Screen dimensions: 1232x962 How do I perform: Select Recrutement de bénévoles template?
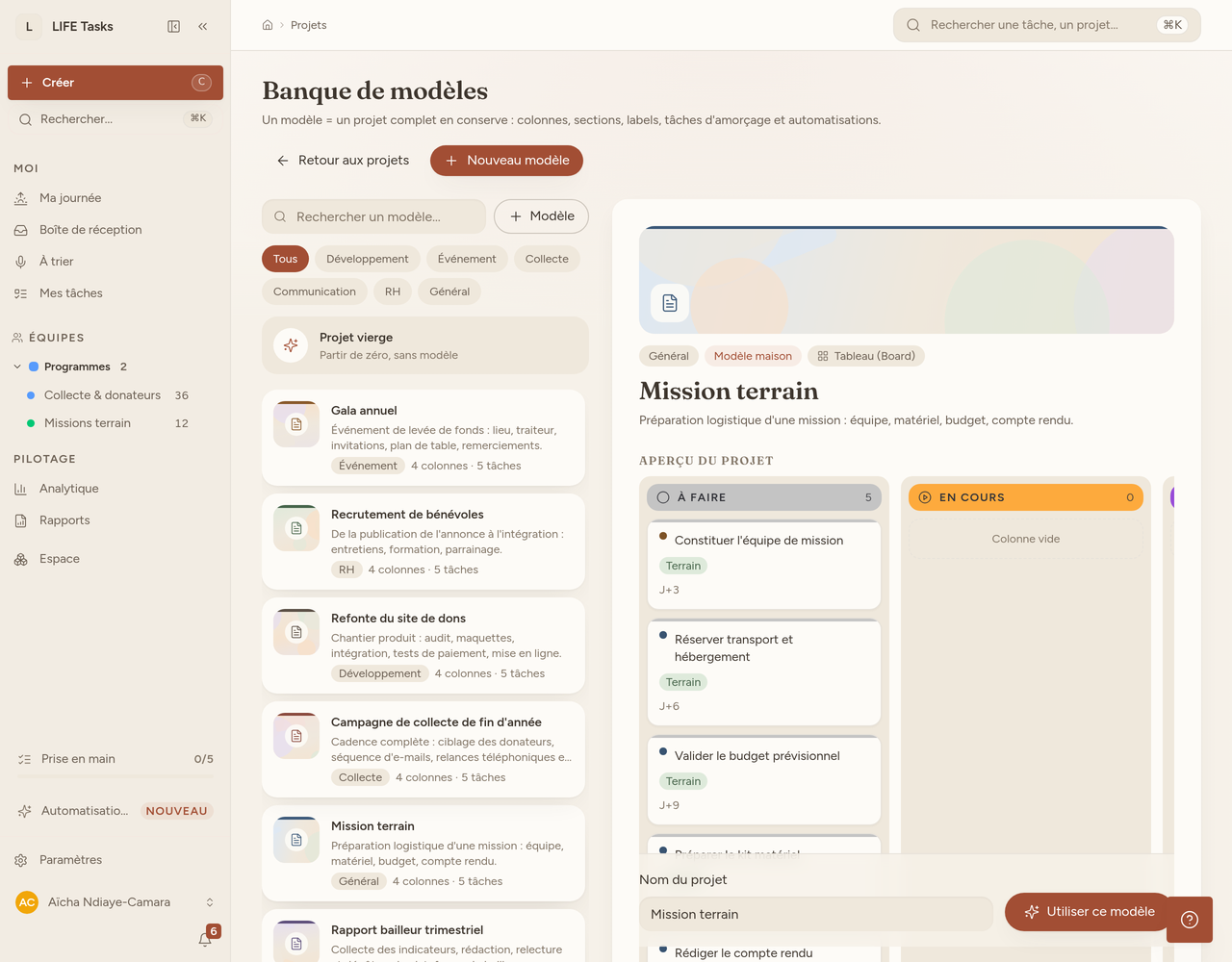point(423,542)
